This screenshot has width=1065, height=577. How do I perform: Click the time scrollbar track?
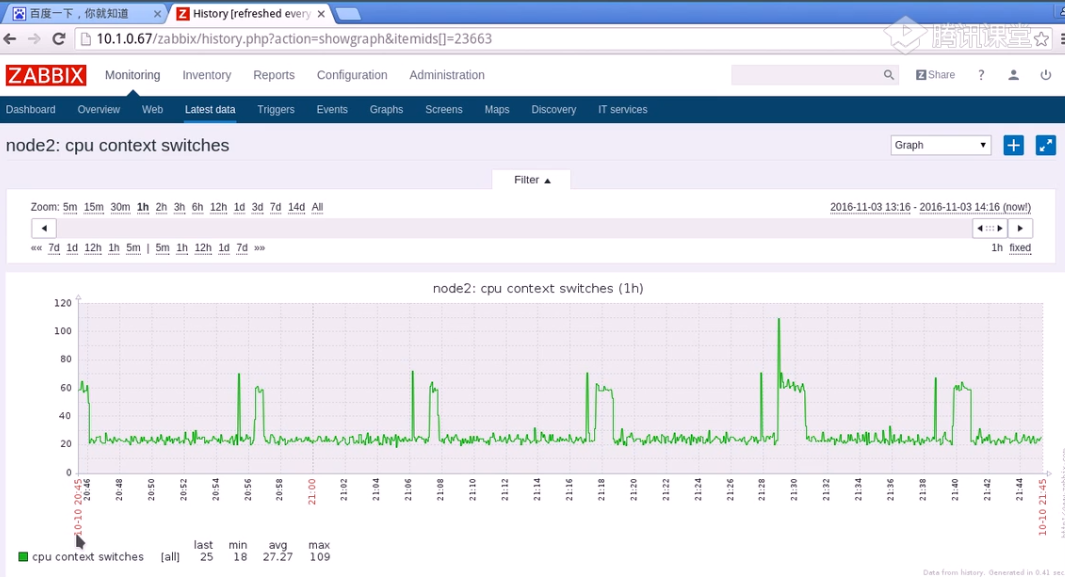514,228
